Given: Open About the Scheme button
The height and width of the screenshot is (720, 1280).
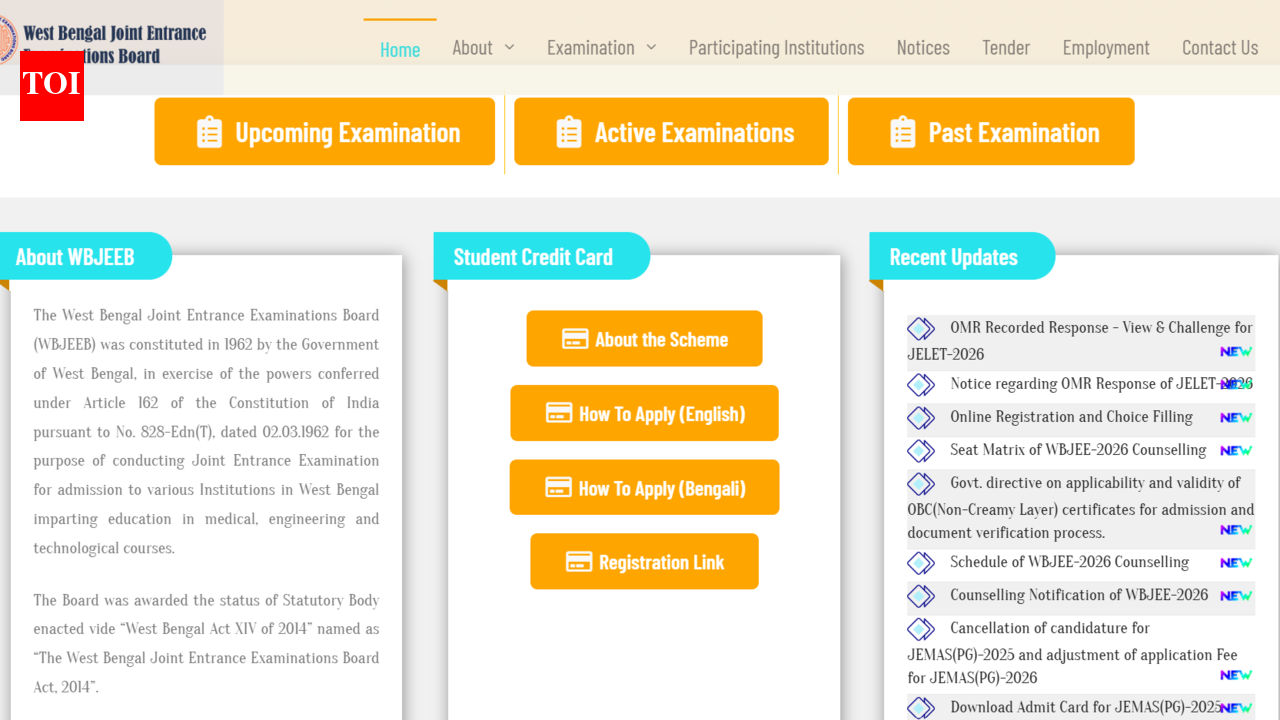Looking at the screenshot, I should pyautogui.click(x=644, y=339).
